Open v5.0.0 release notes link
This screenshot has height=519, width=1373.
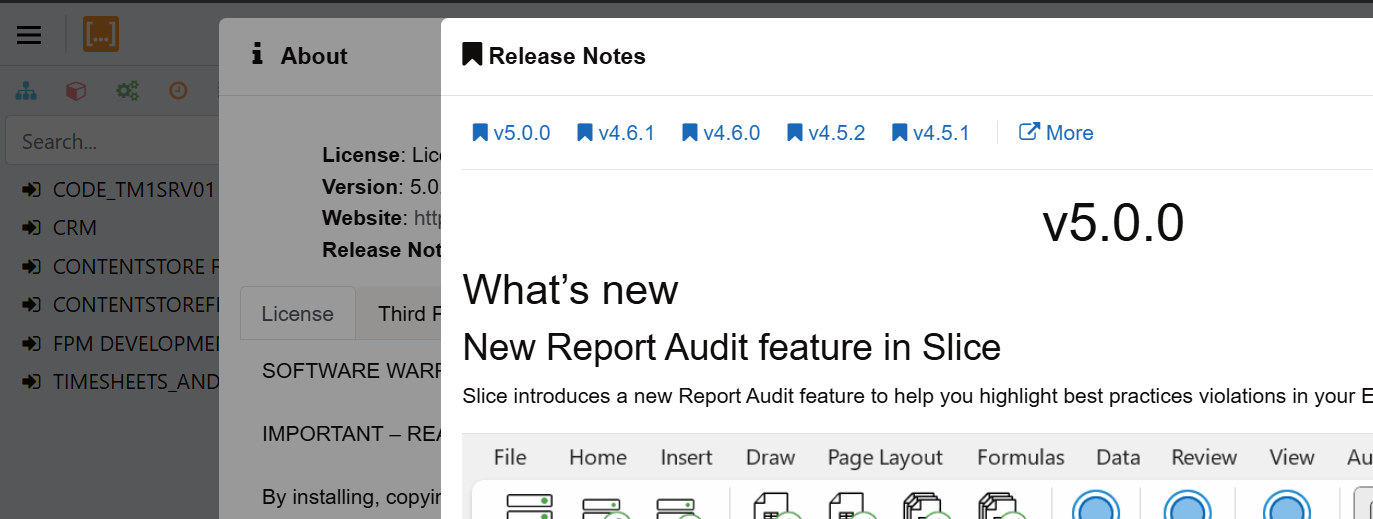tap(511, 133)
